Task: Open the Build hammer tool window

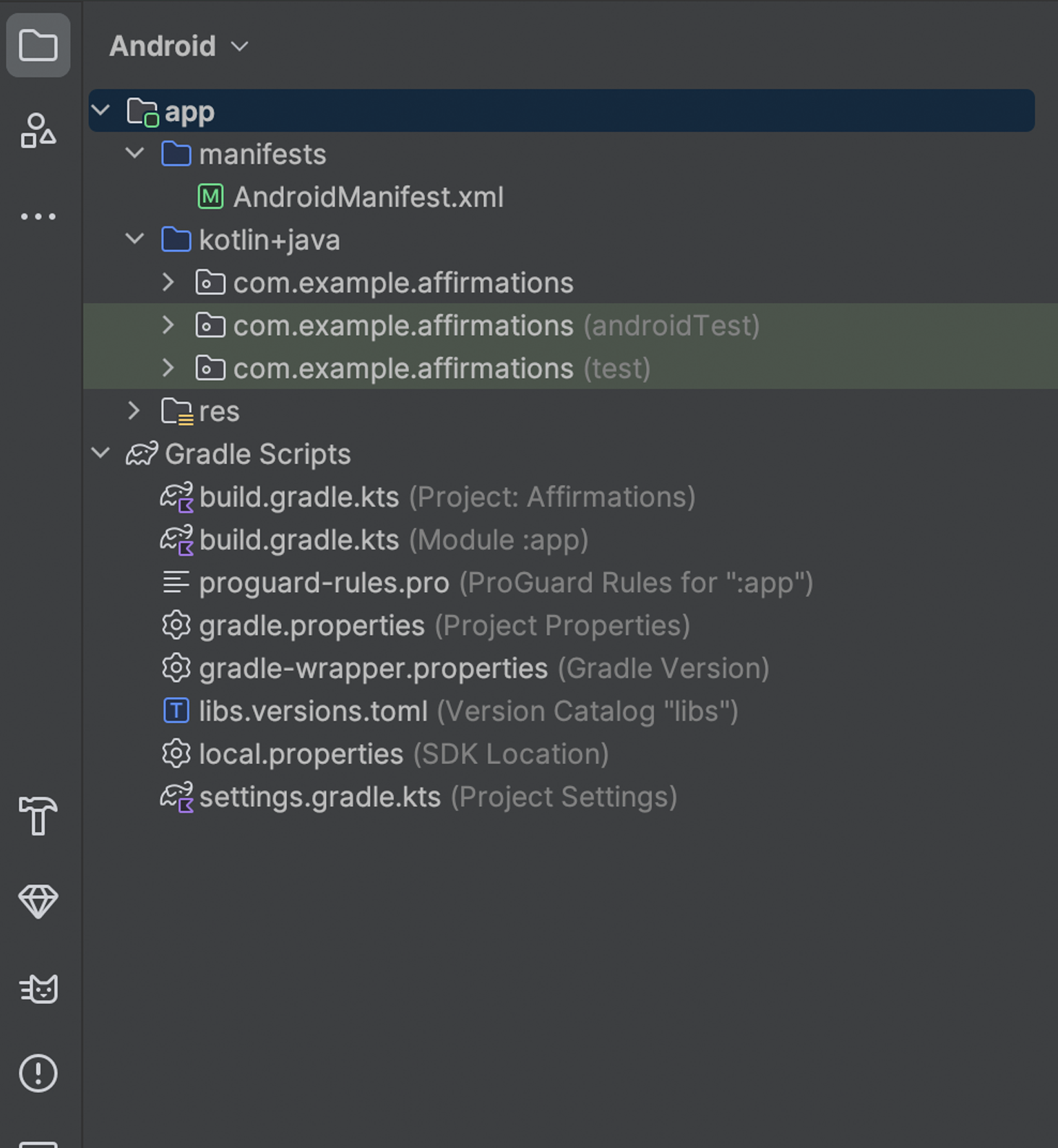Action: coord(38,815)
